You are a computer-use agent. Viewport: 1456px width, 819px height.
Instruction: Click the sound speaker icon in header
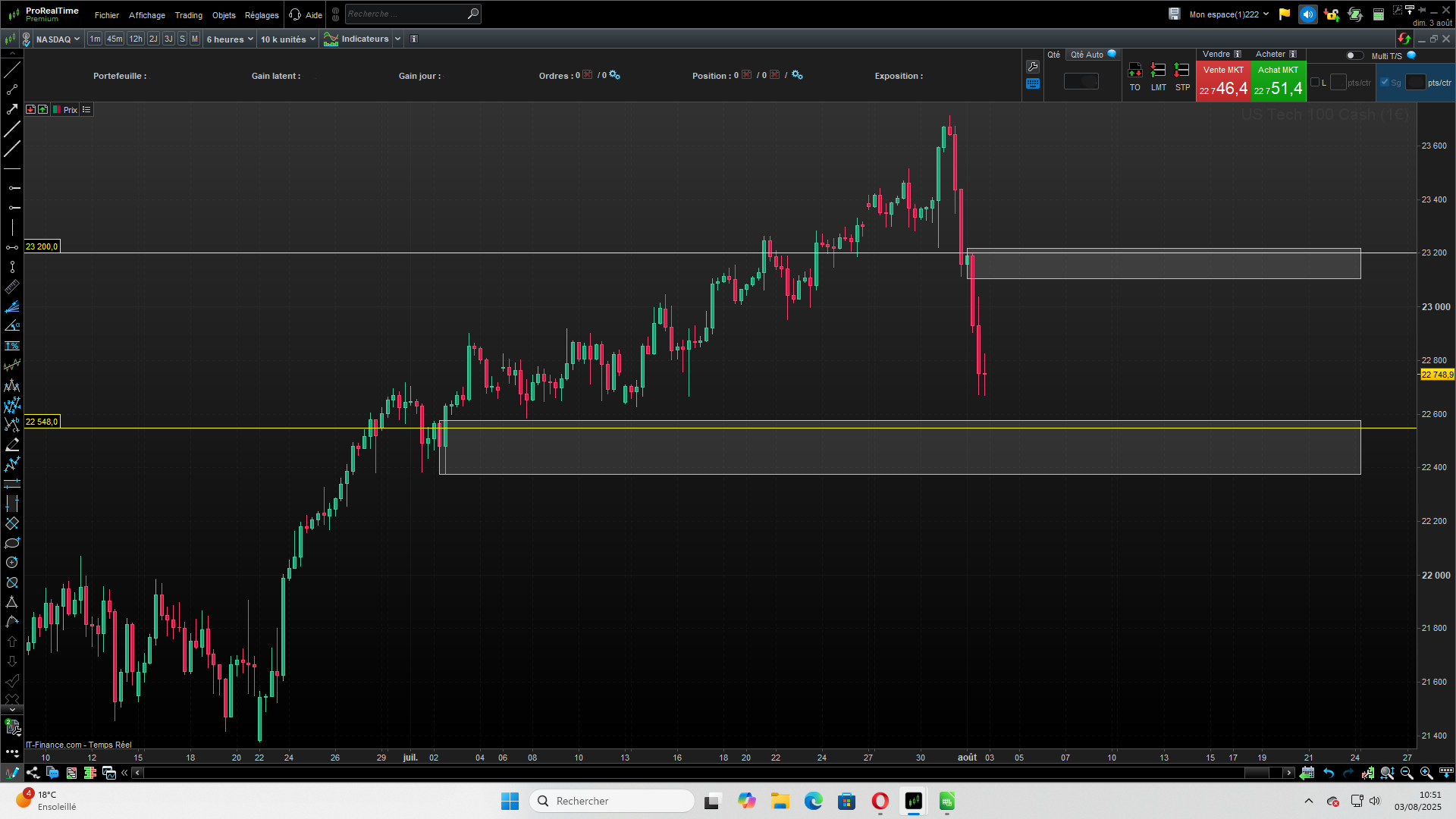pyautogui.click(x=1307, y=14)
